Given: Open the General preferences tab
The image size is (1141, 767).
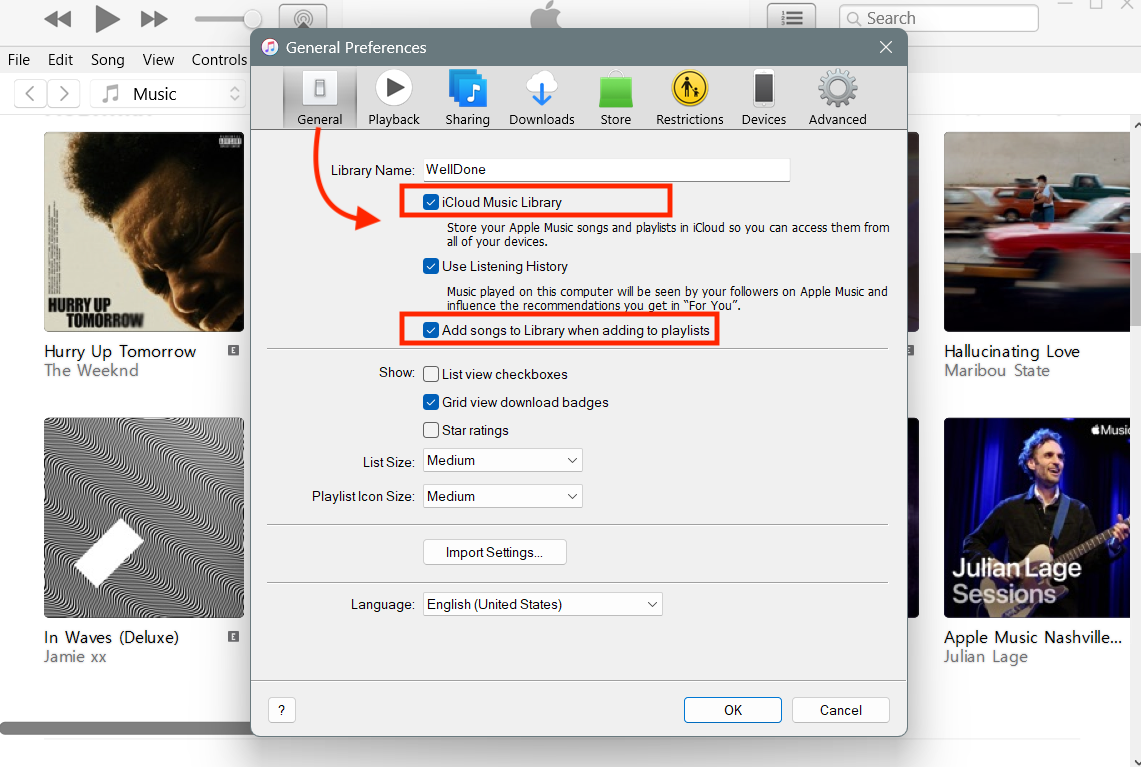Looking at the screenshot, I should pos(319,98).
